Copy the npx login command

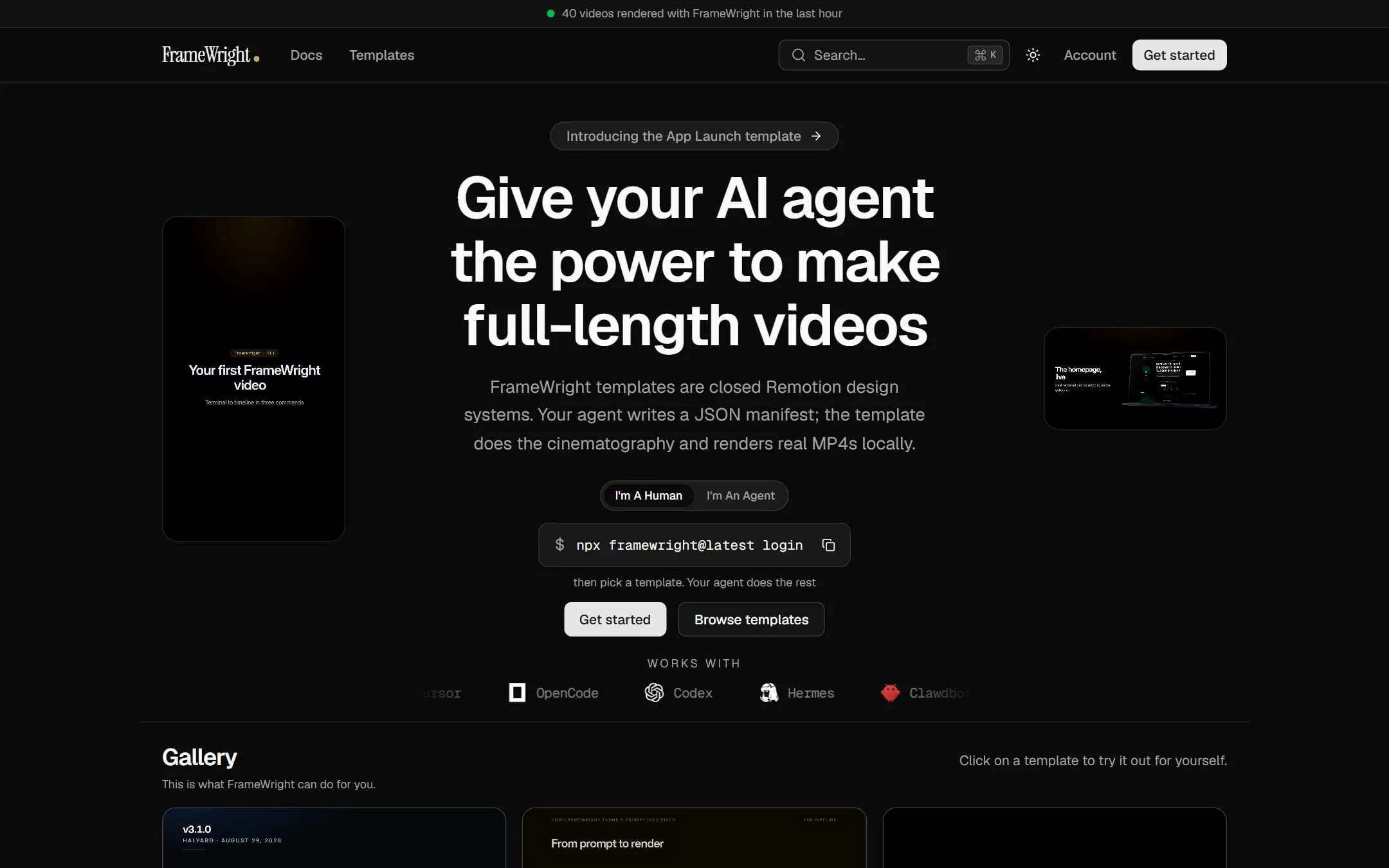point(828,545)
